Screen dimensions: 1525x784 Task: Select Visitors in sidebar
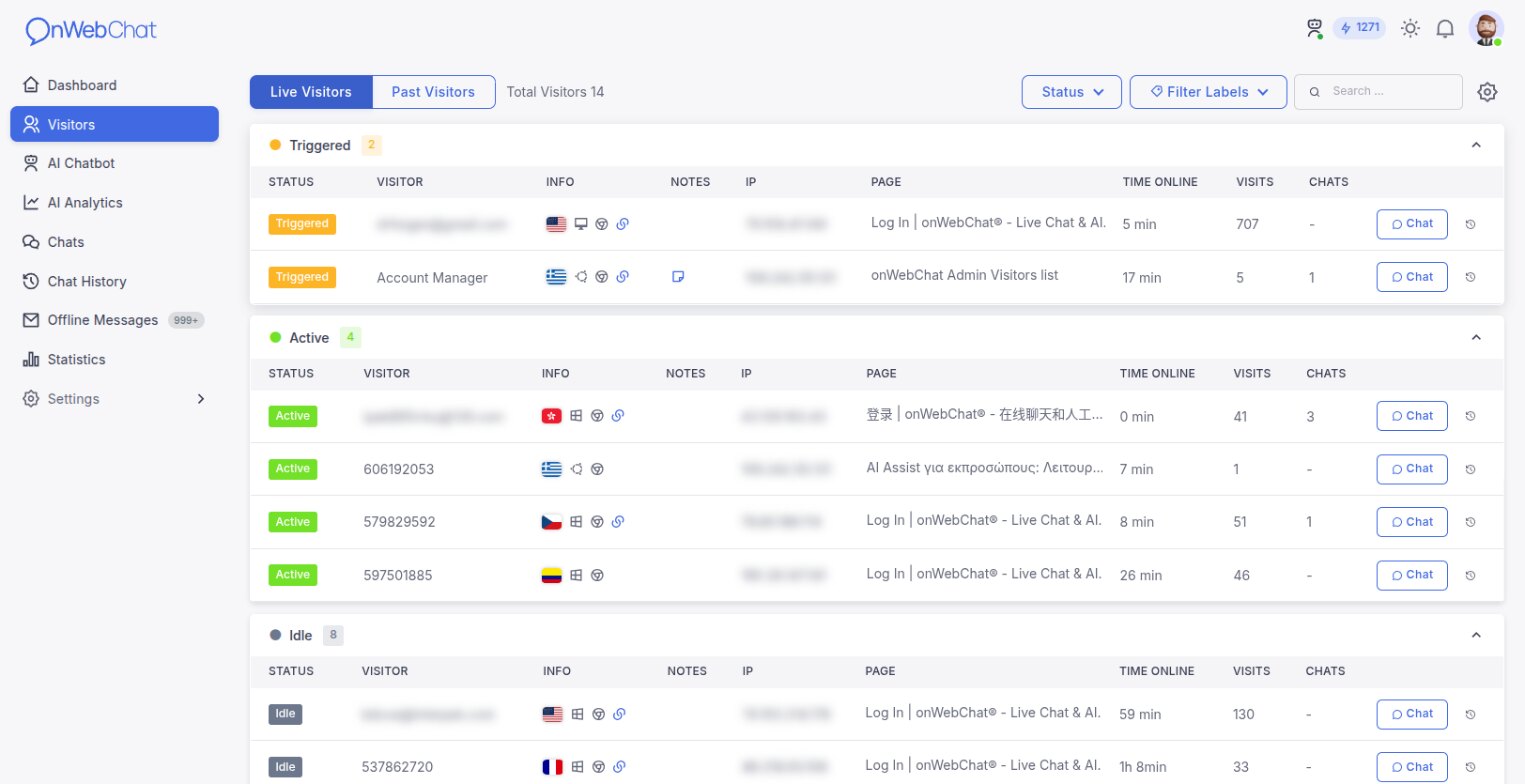click(114, 124)
